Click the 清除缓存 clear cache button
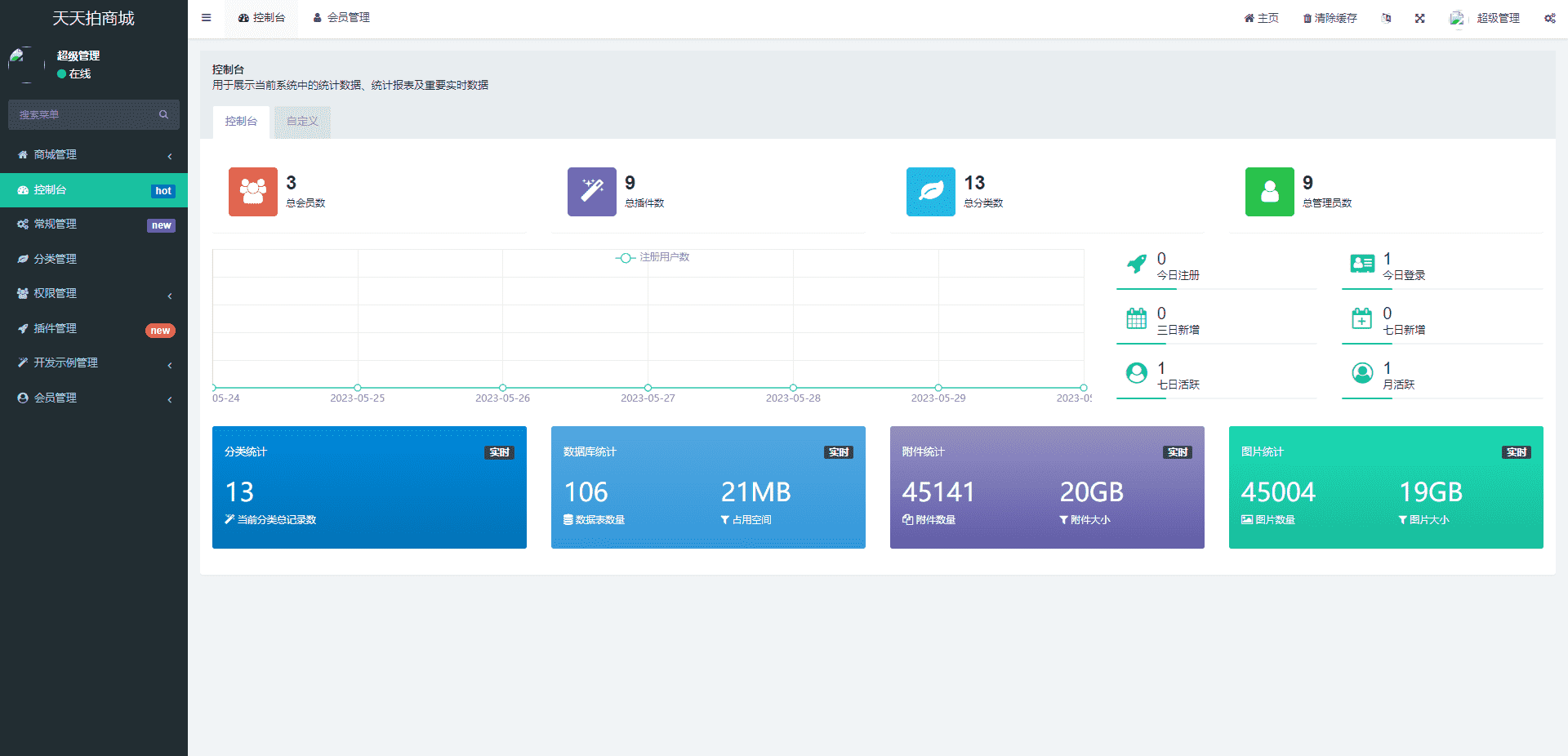The width and height of the screenshot is (1568, 756). click(x=1330, y=18)
